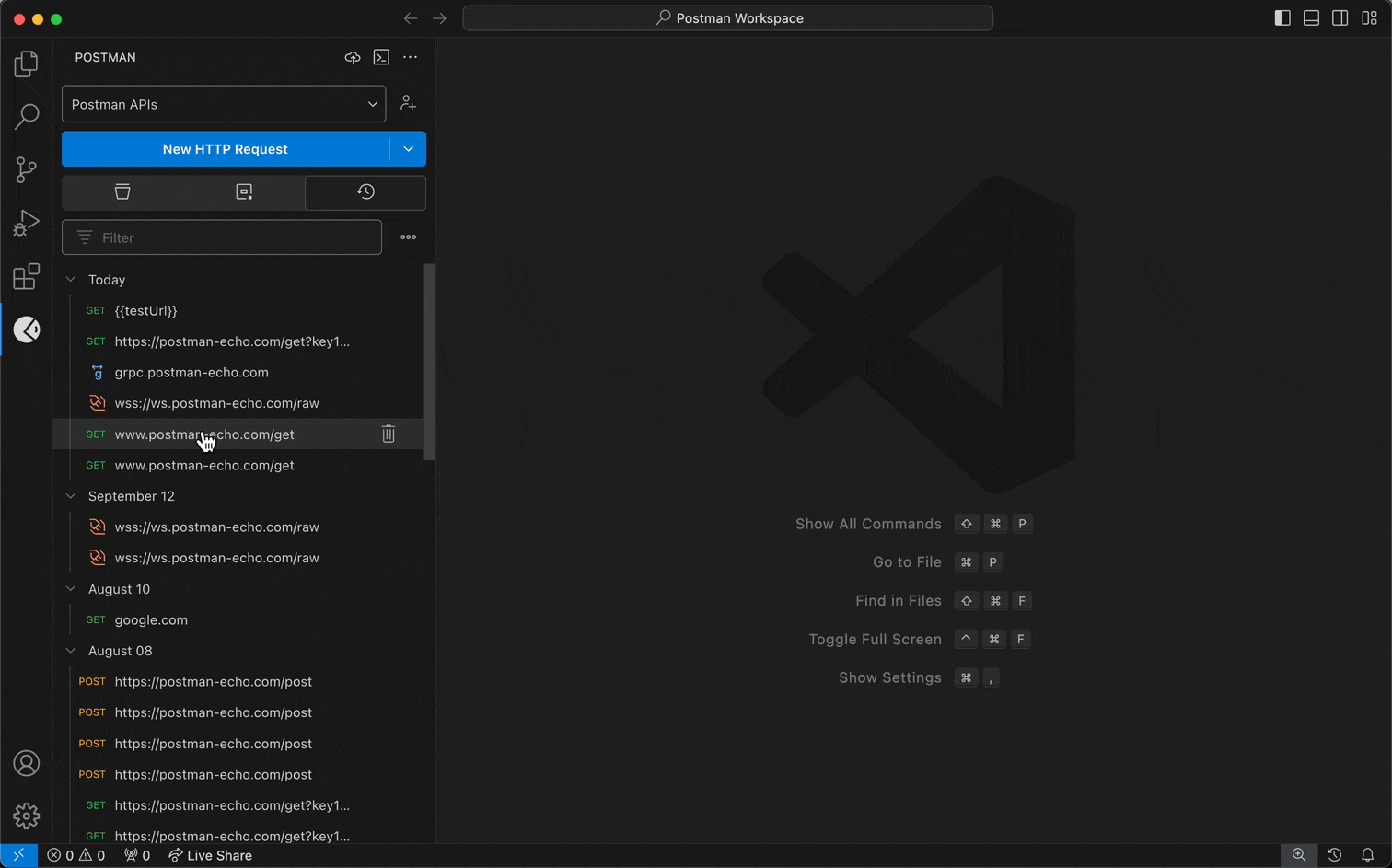Toggle the primary side bar
Screen dimensions: 1392x868
click(1282, 18)
